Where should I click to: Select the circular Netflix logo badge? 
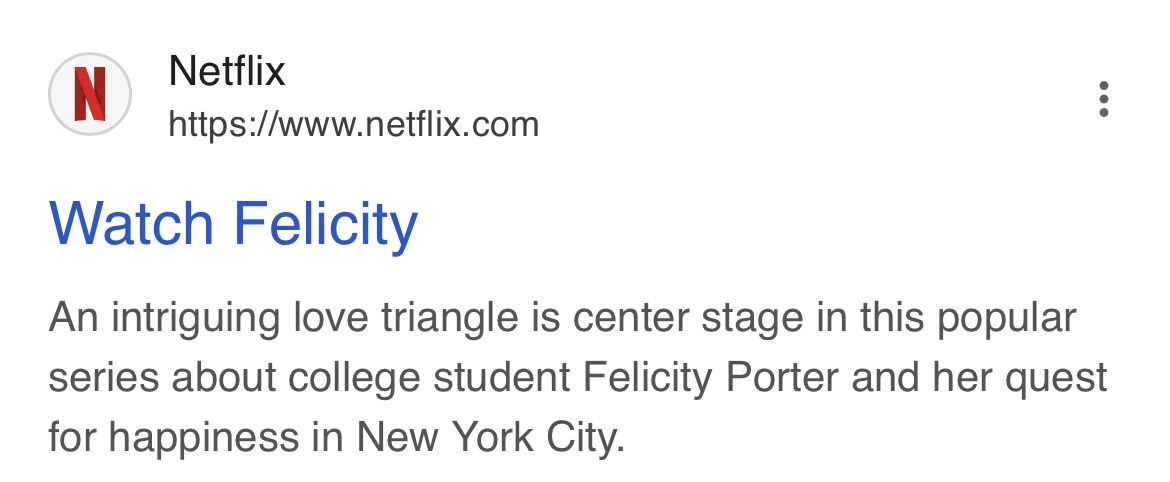(x=90, y=94)
